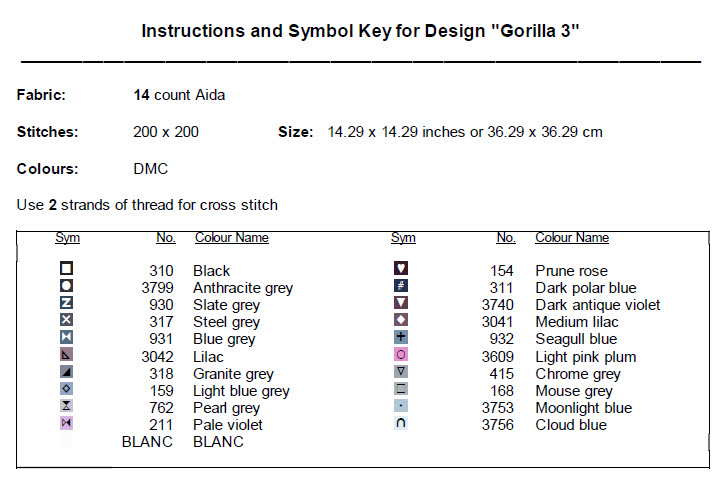
Task: Choose the Seagull blue plus symbol
Action: [401, 337]
